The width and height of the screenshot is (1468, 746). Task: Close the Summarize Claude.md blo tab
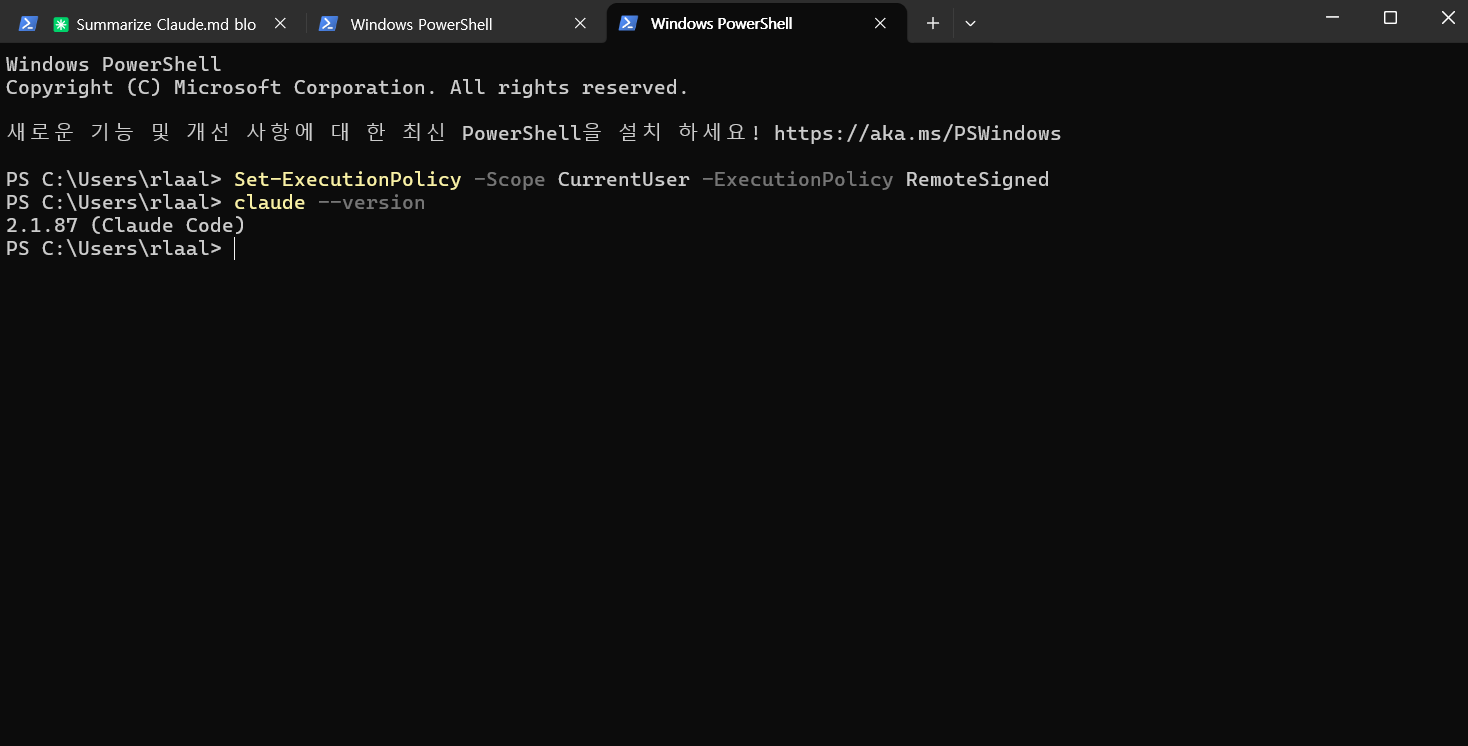(x=279, y=22)
